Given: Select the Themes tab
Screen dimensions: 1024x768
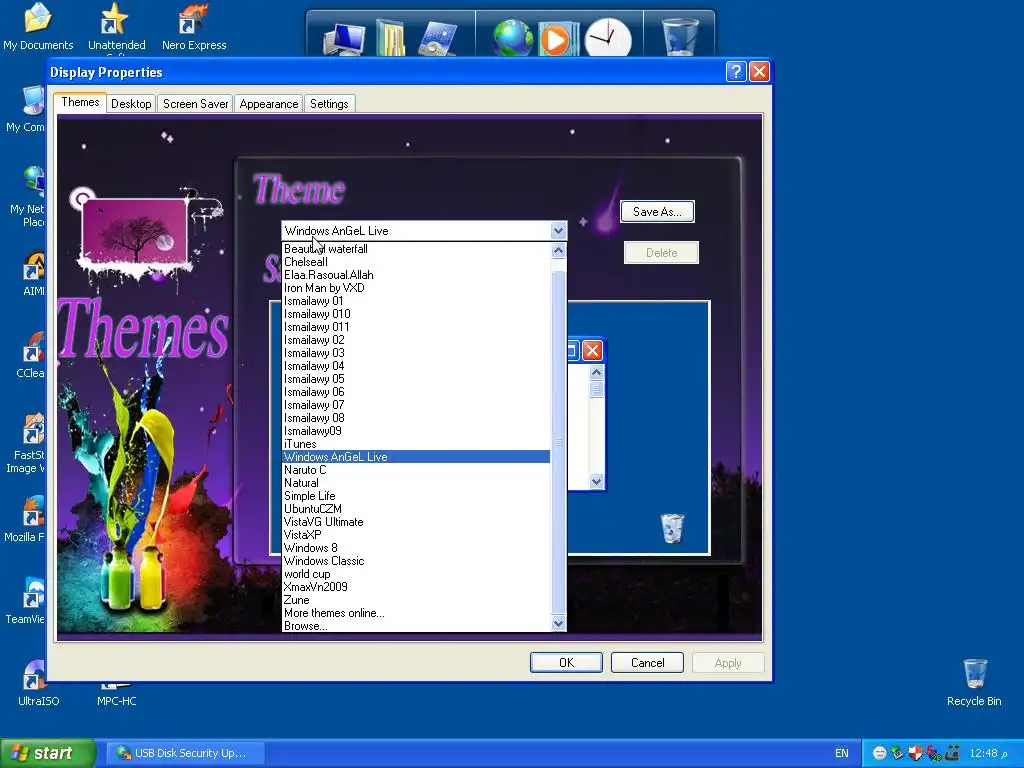Looking at the screenshot, I should (x=80, y=102).
